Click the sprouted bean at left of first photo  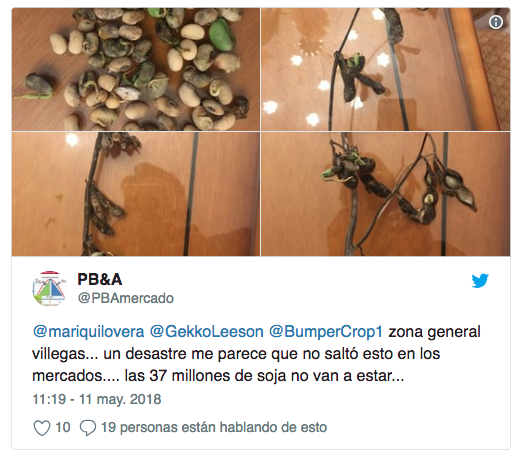(x=37, y=86)
